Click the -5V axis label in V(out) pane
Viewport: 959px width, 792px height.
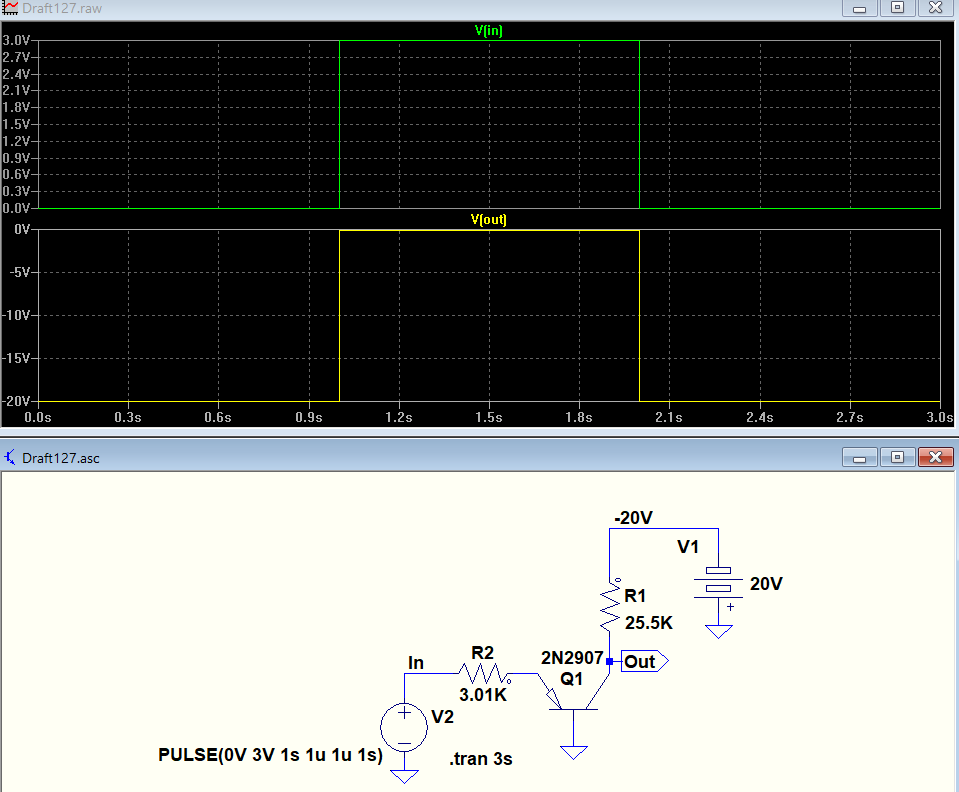[20, 272]
